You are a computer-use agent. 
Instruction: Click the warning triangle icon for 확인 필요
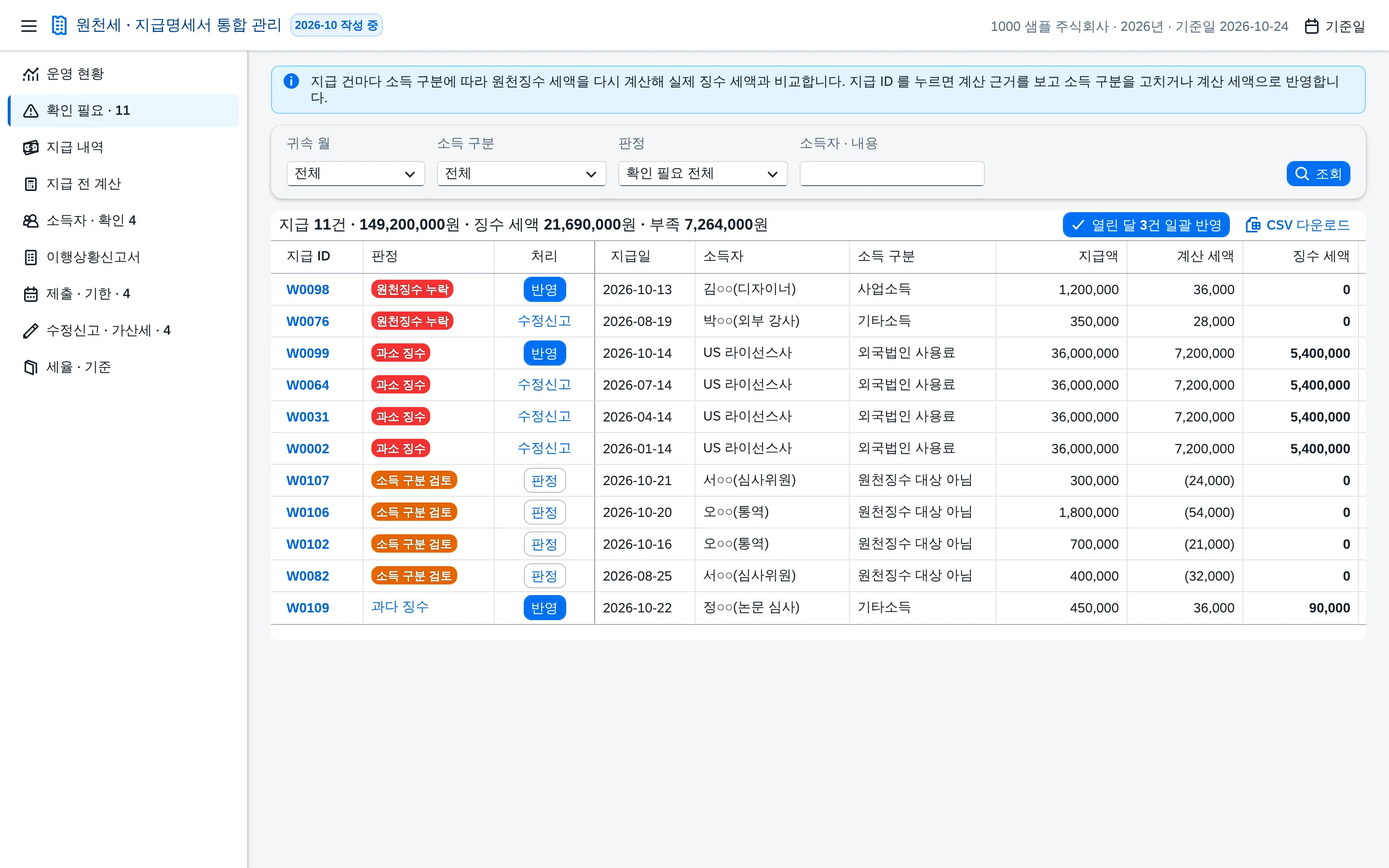[30, 111]
